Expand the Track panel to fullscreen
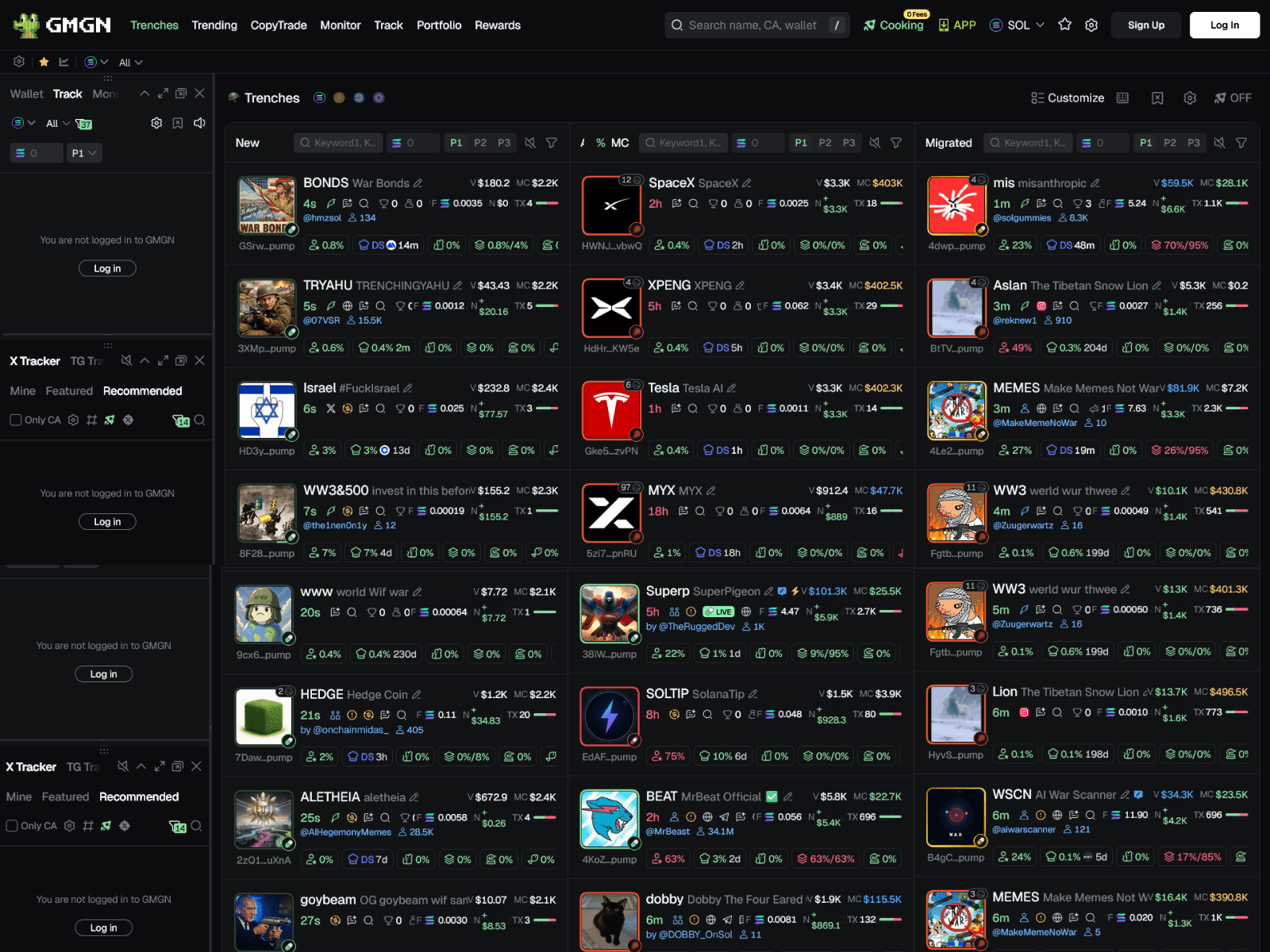Image resolution: width=1270 pixels, height=952 pixels. coord(163,94)
